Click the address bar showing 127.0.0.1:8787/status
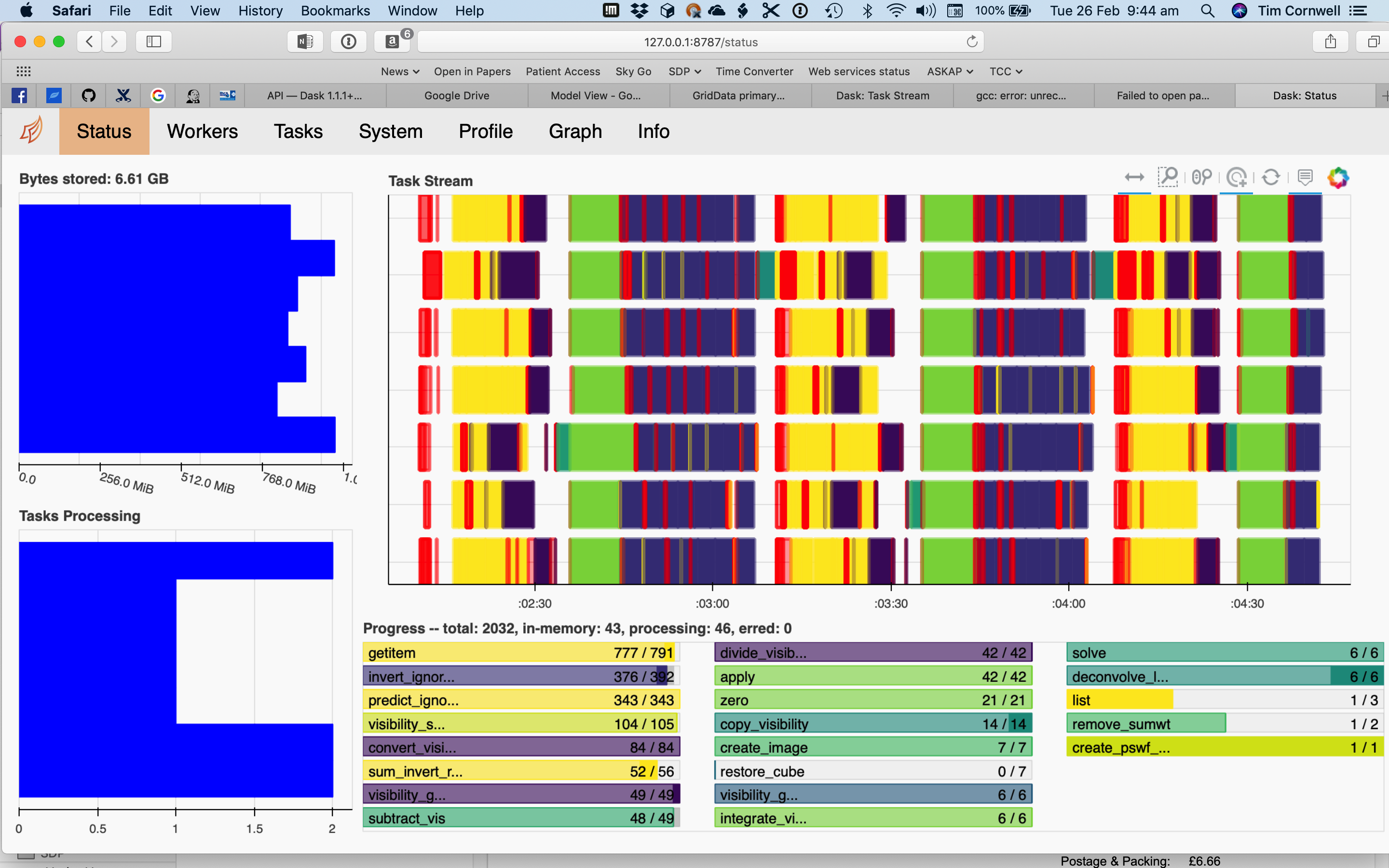The image size is (1389, 868). pos(700,42)
